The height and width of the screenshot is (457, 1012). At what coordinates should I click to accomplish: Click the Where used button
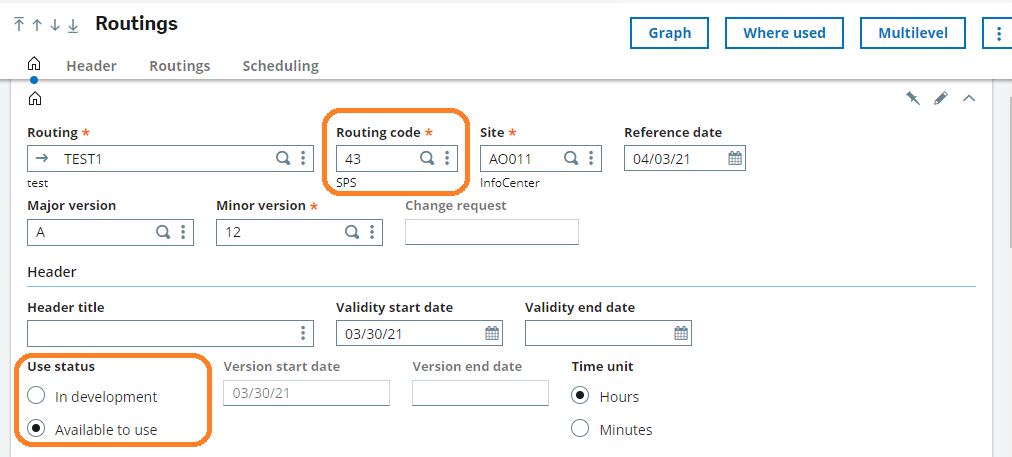[784, 33]
